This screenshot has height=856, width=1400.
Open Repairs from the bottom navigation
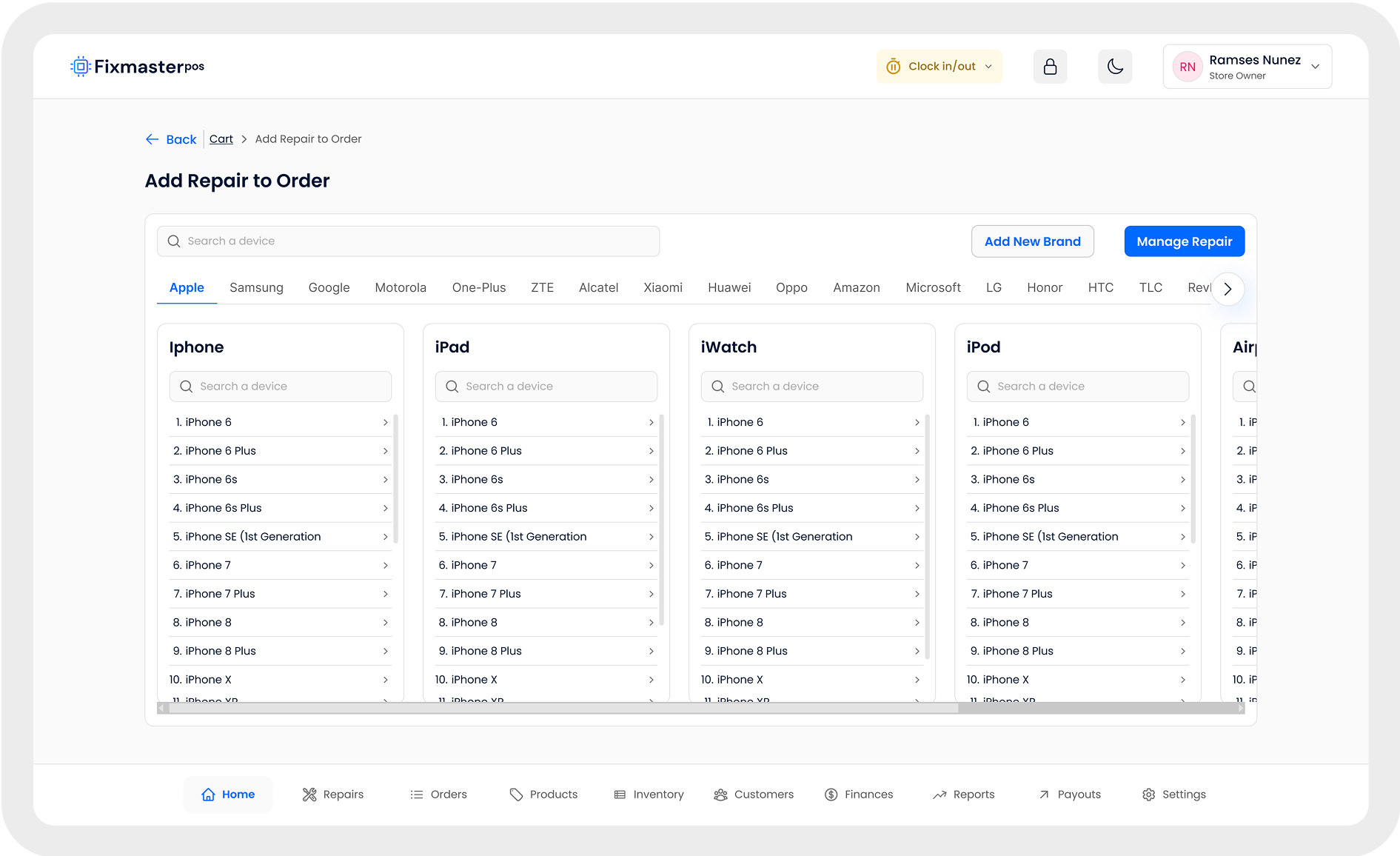tap(333, 795)
